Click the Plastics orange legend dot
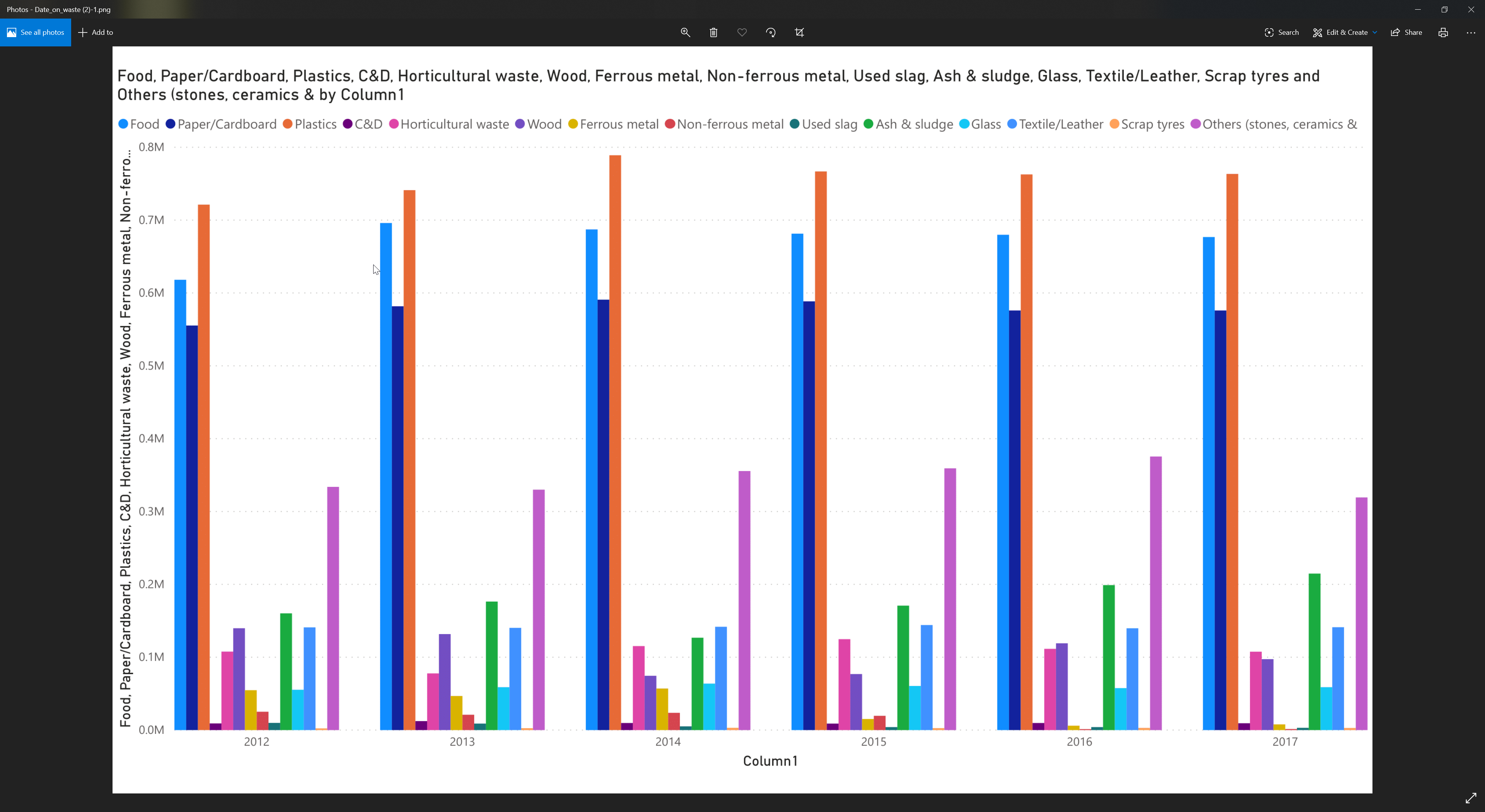This screenshot has height=812, width=1485. click(x=287, y=125)
